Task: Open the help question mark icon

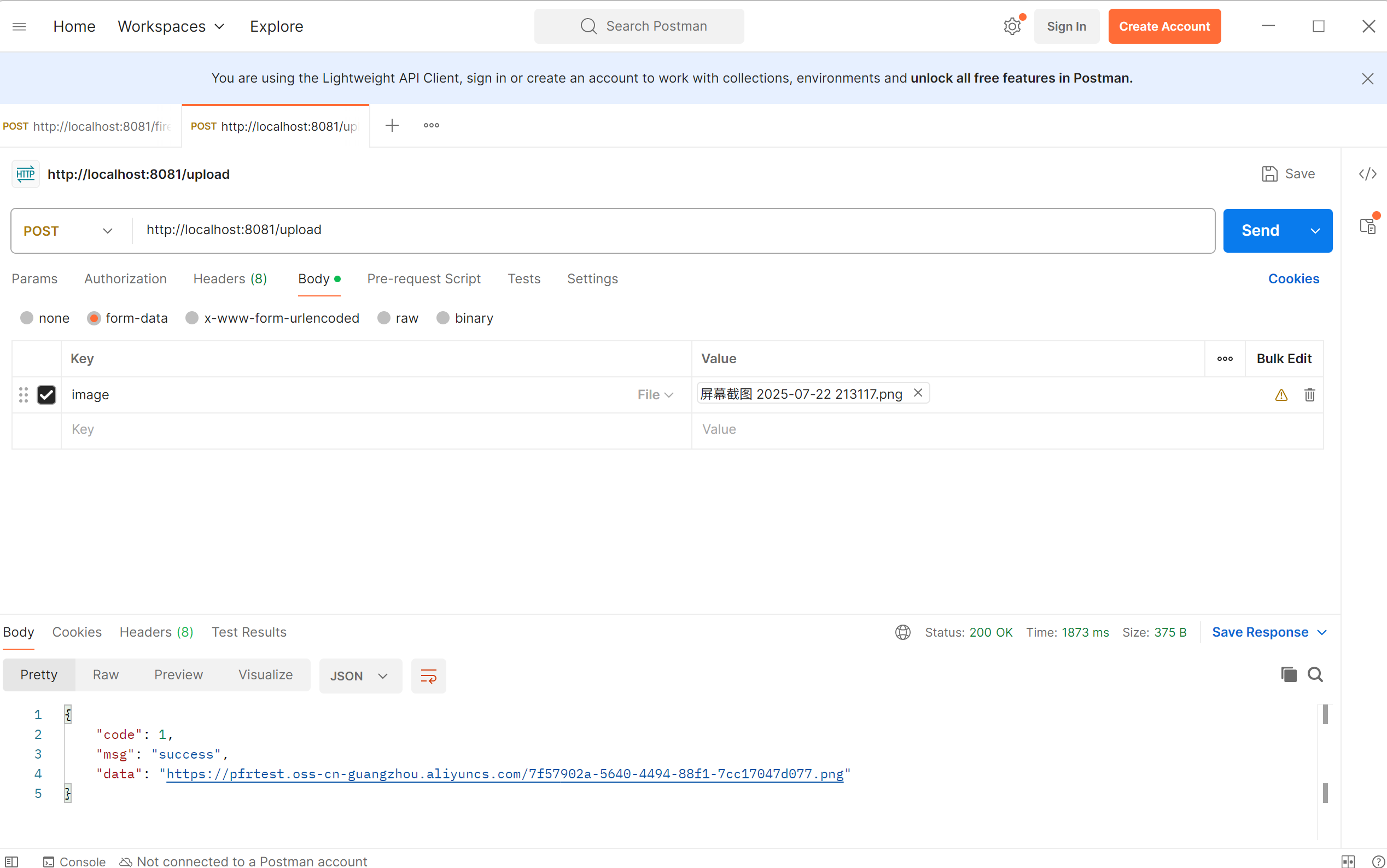Action: click(x=1378, y=861)
